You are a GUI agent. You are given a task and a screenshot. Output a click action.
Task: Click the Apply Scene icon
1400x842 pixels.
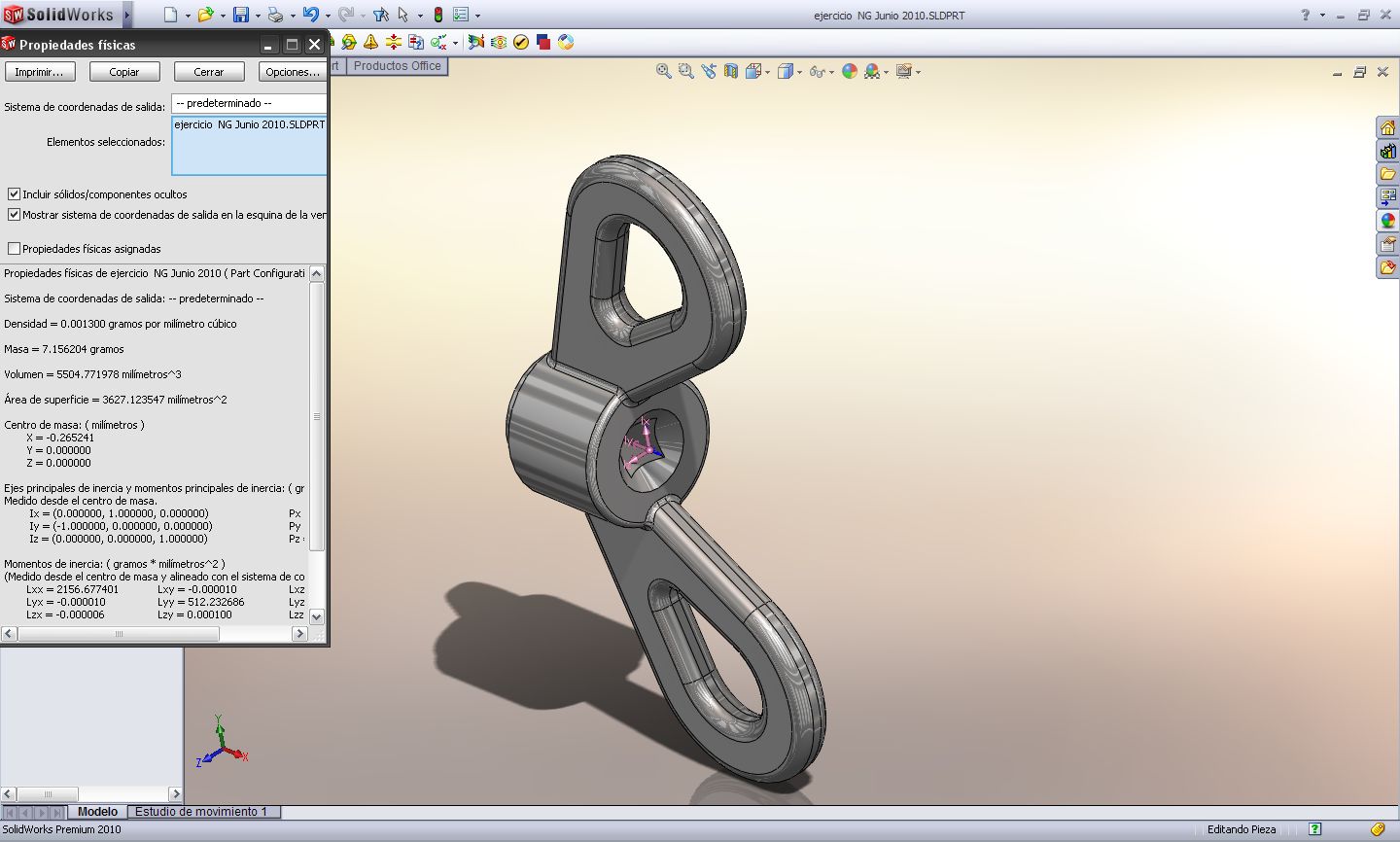click(x=872, y=71)
